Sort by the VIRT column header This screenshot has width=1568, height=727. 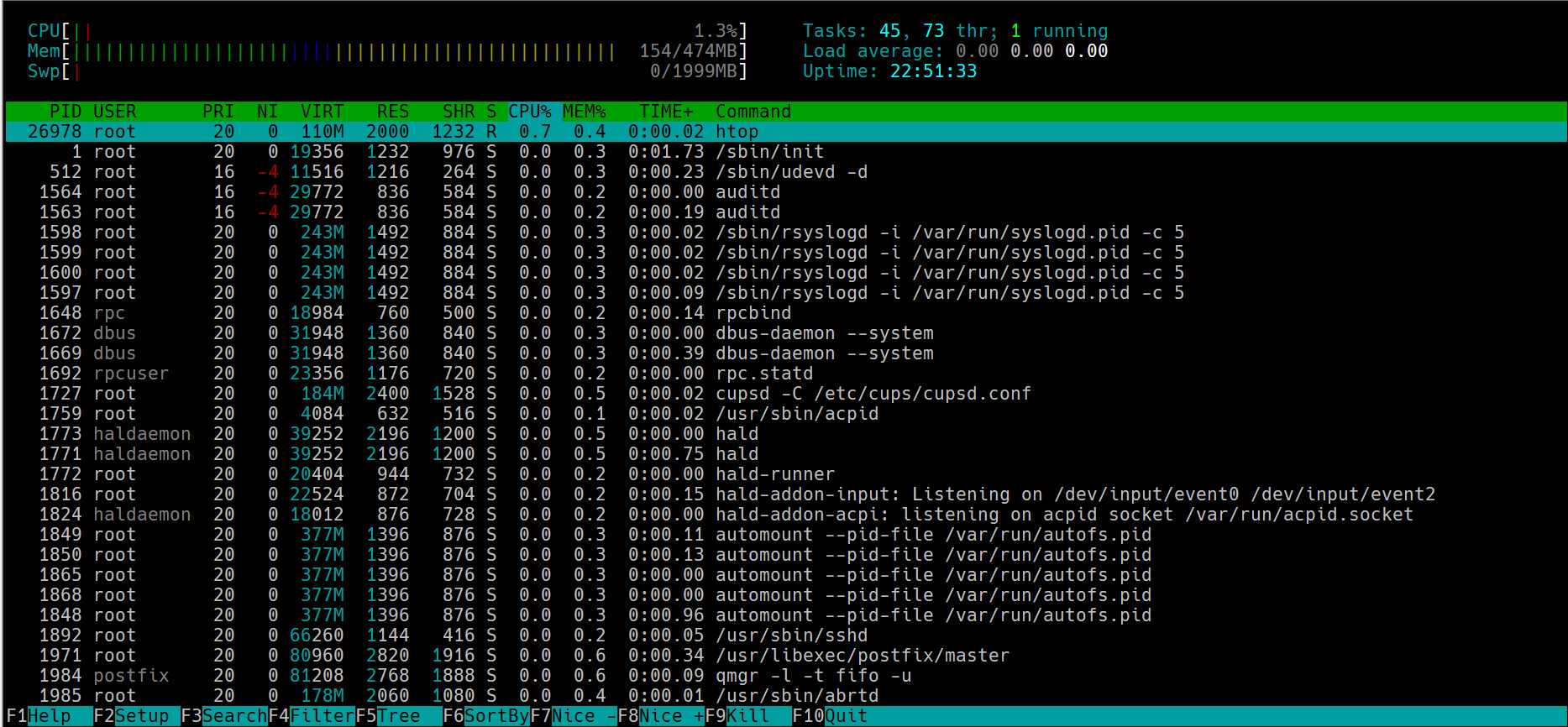click(323, 112)
